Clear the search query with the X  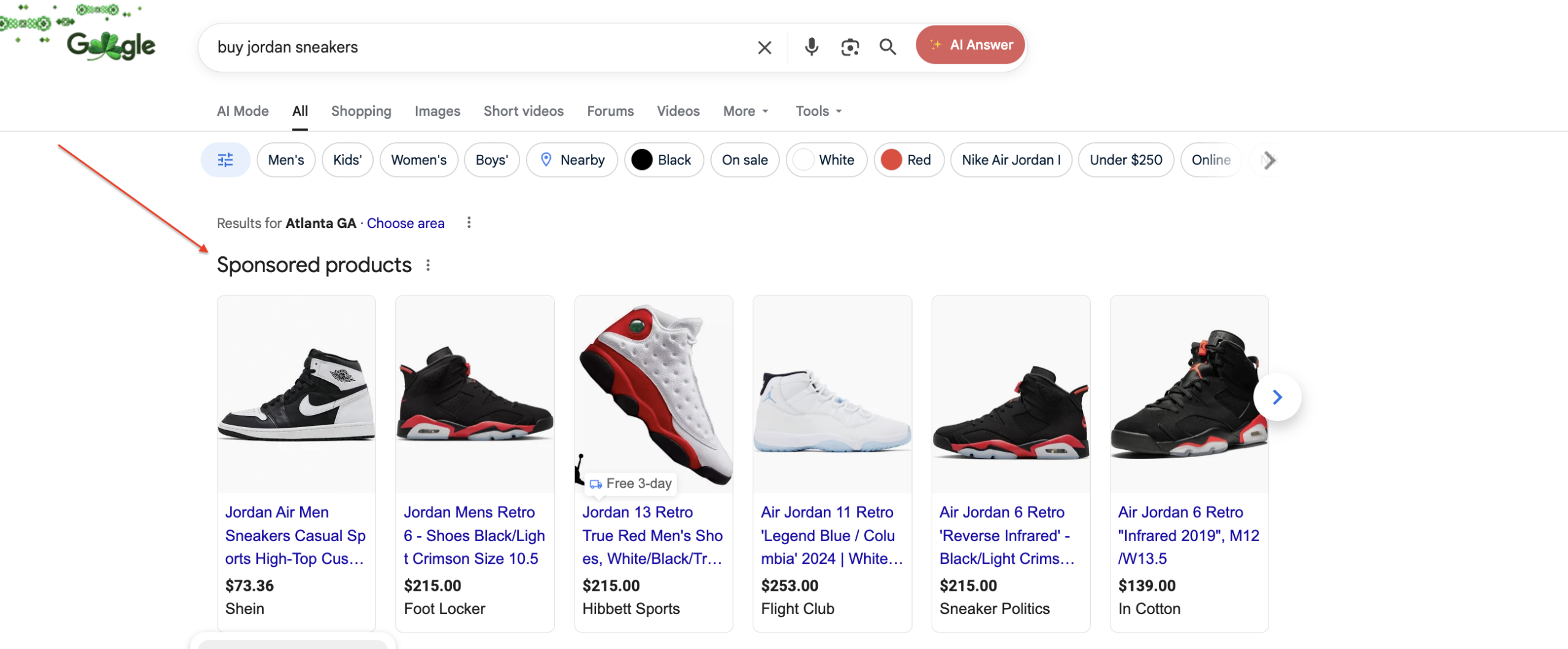(x=764, y=47)
